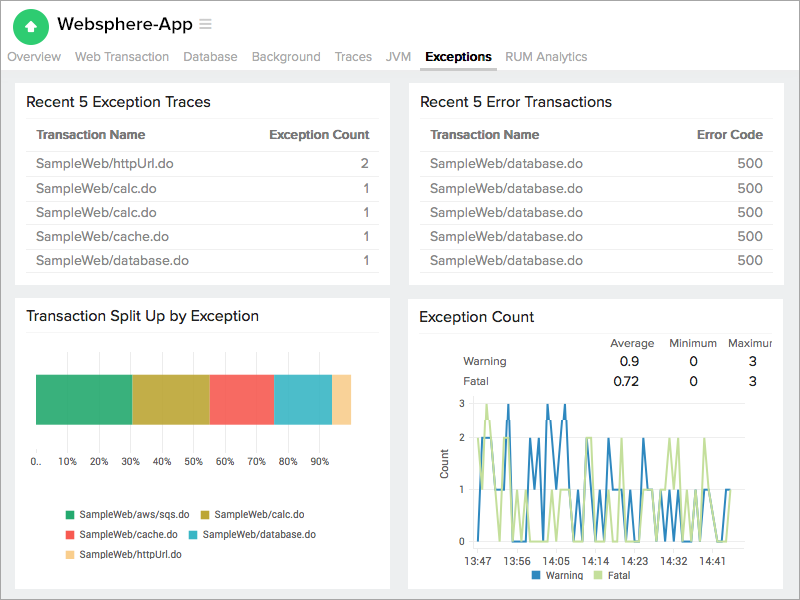The image size is (800, 600).
Task: Switch to the JVM tab
Action: (x=398, y=57)
